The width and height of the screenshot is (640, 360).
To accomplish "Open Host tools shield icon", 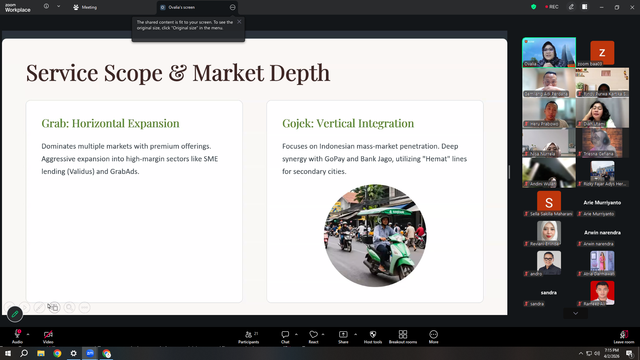I will 373,336.
